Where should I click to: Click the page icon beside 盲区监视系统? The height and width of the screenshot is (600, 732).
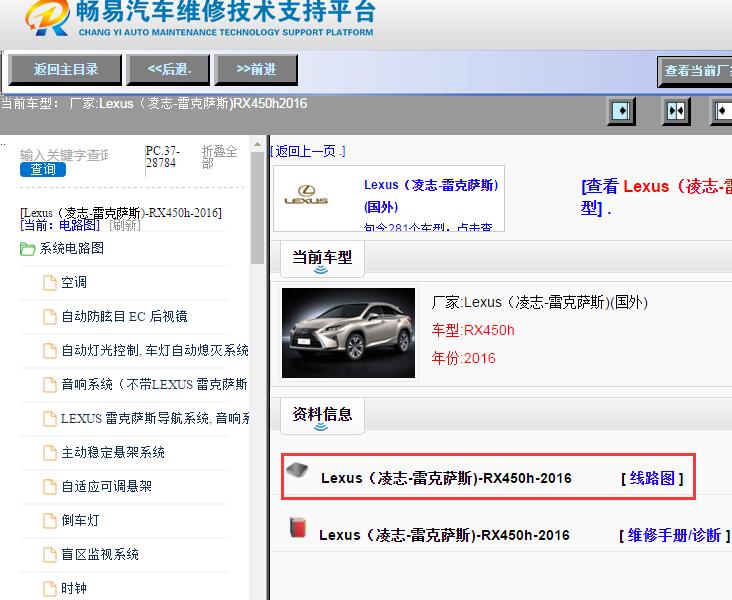click(50, 554)
